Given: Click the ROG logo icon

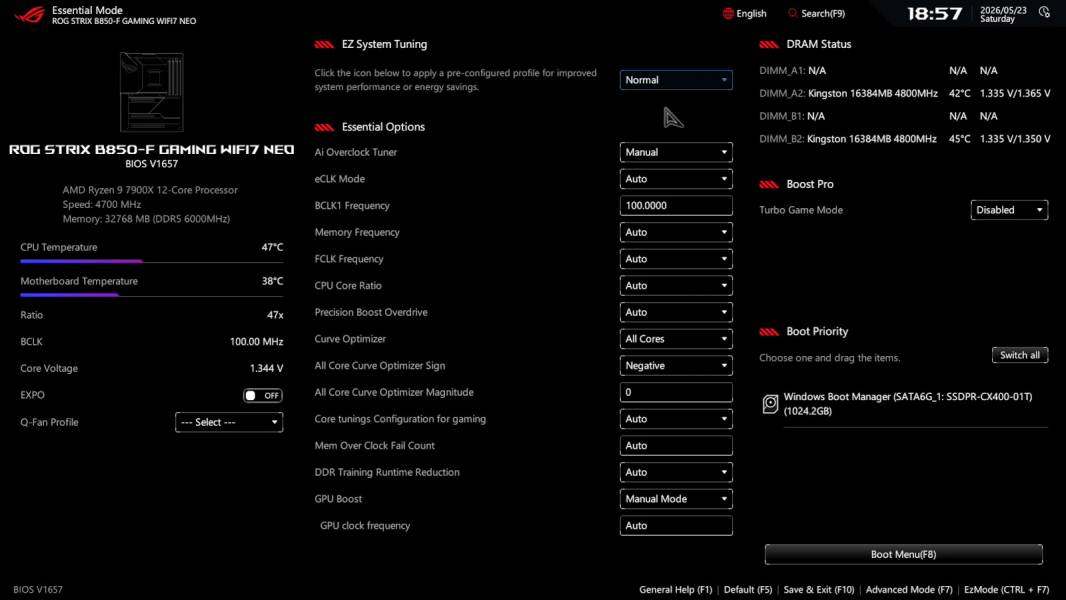Looking at the screenshot, I should [29, 14].
